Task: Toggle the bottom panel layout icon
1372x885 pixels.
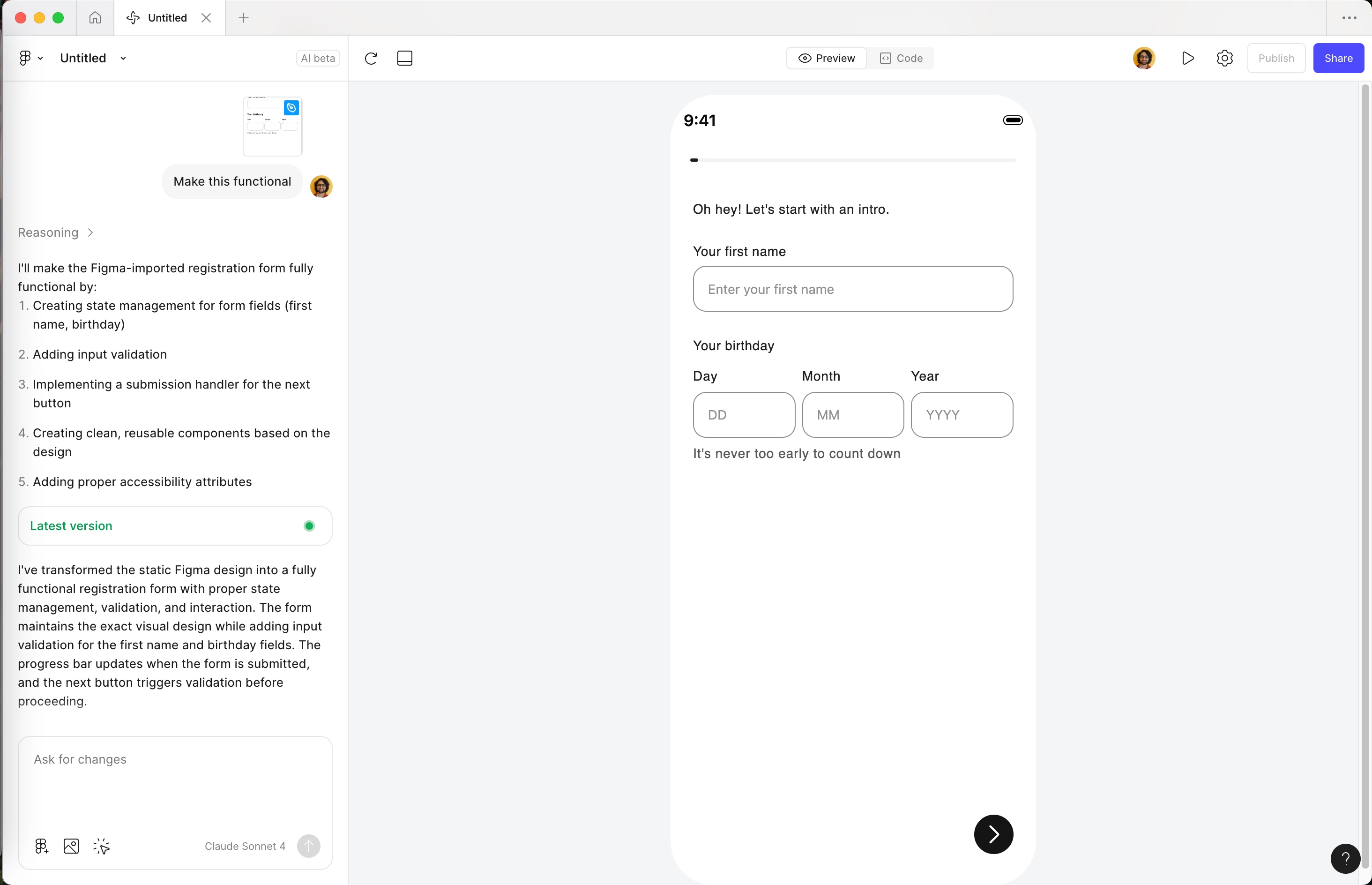Action: pyautogui.click(x=404, y=58)
